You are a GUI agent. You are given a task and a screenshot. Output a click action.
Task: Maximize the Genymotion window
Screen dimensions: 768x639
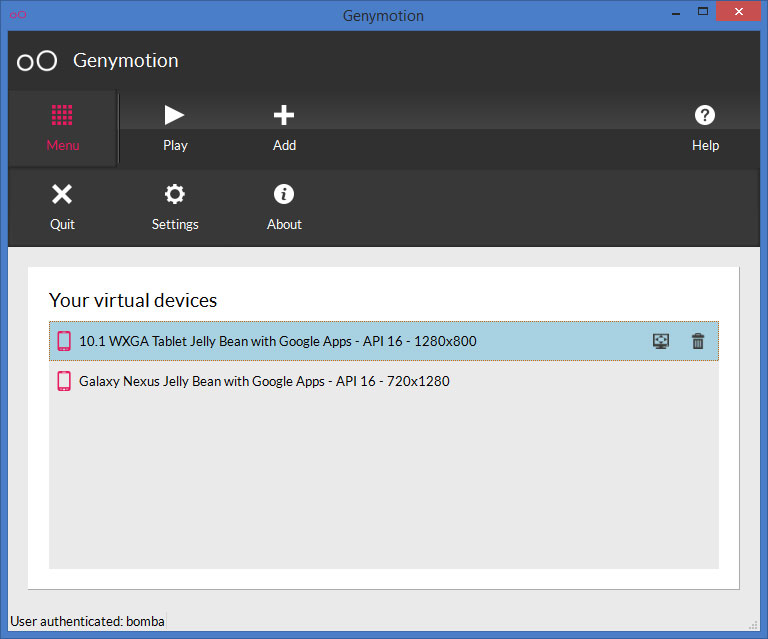(x=703, y=11)
